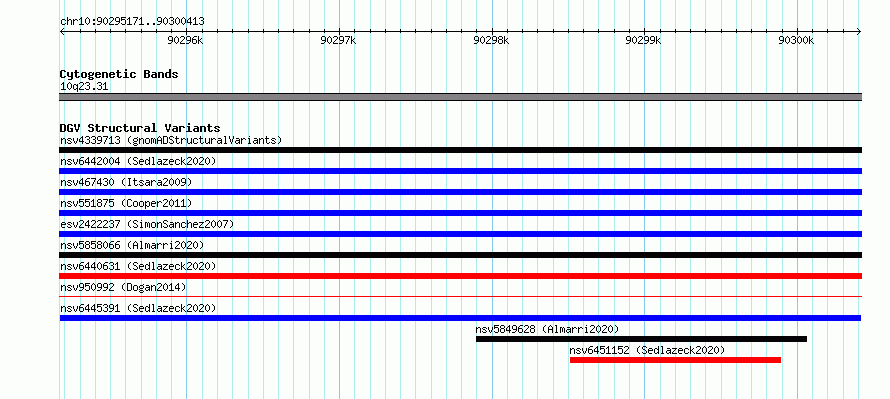Open nsv950992 (Dogan2014) variant label
The width and height of the screenshot is (890, 399).
(x=123, y=287)
